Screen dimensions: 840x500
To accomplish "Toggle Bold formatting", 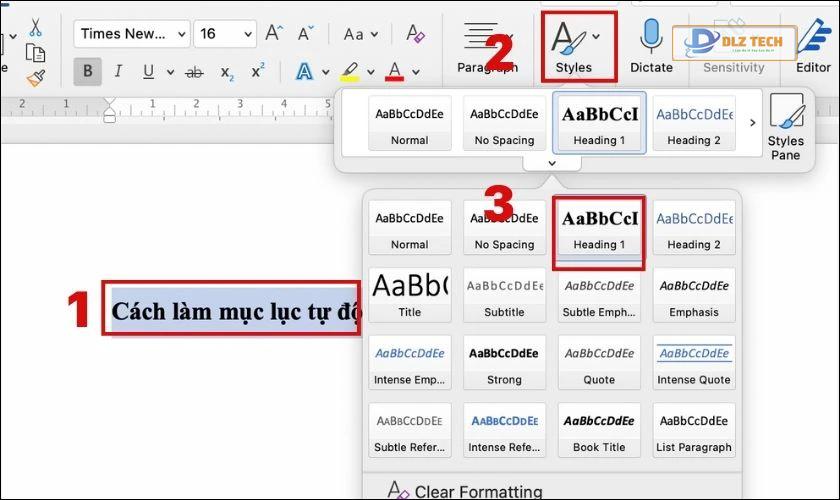I will tap(87, 71).
